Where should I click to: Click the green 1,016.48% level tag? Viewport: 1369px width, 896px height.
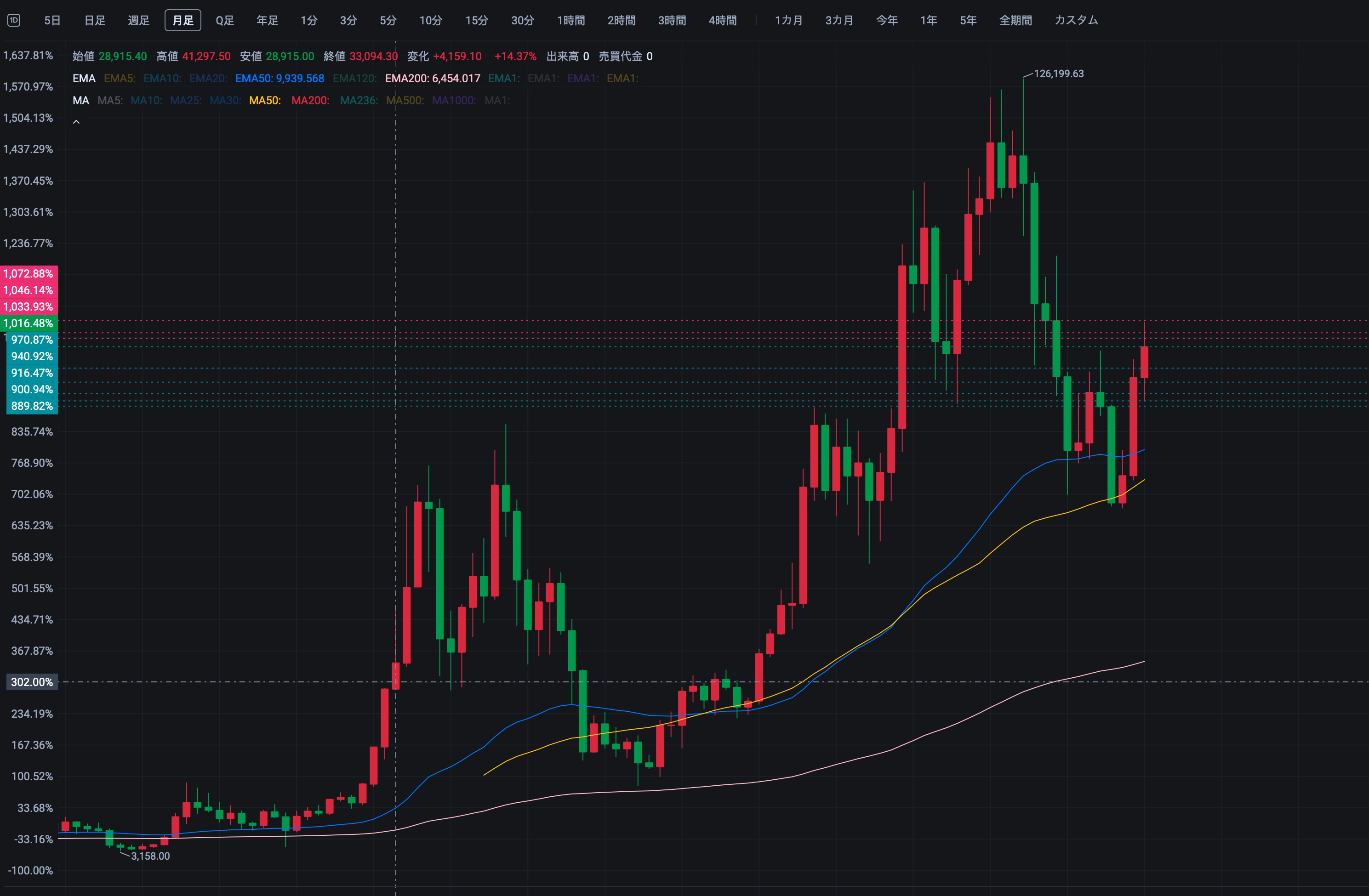coord(29,323)
